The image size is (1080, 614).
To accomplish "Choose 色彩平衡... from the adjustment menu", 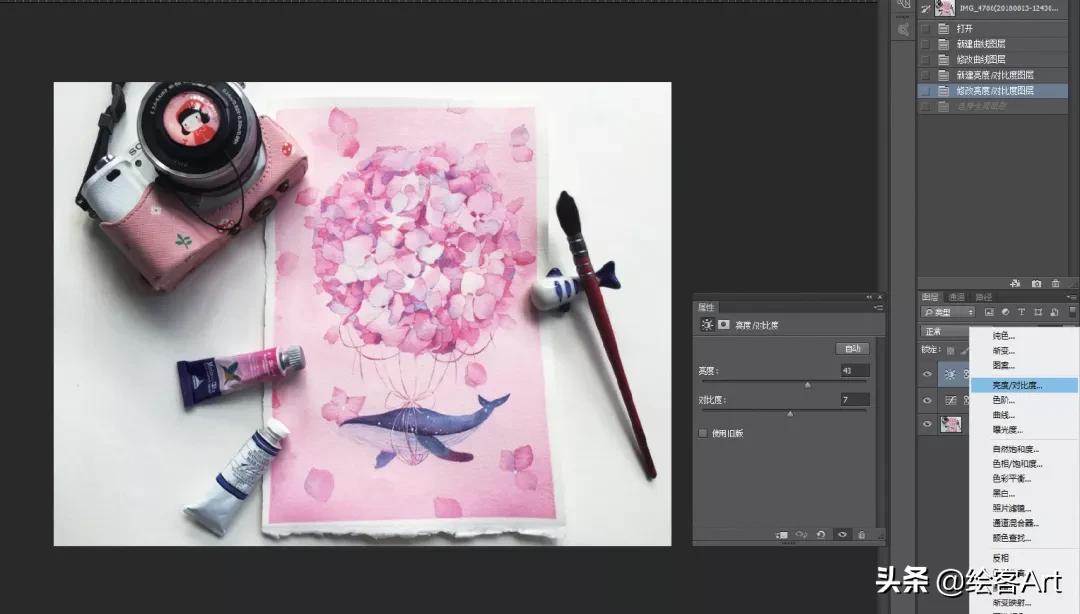I will [1011, 478].
